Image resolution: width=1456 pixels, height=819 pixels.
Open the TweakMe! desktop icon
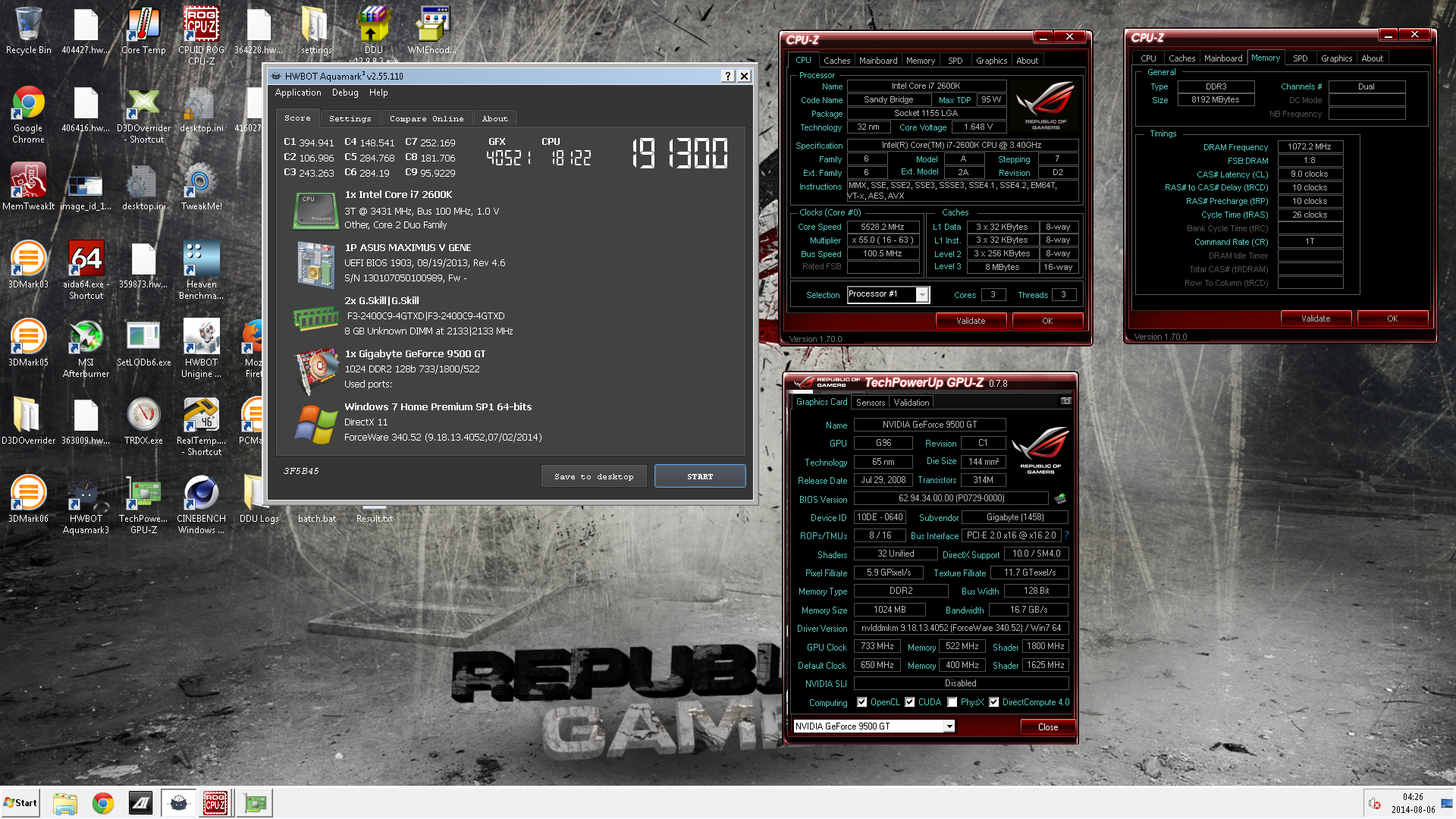pos(201,187)
